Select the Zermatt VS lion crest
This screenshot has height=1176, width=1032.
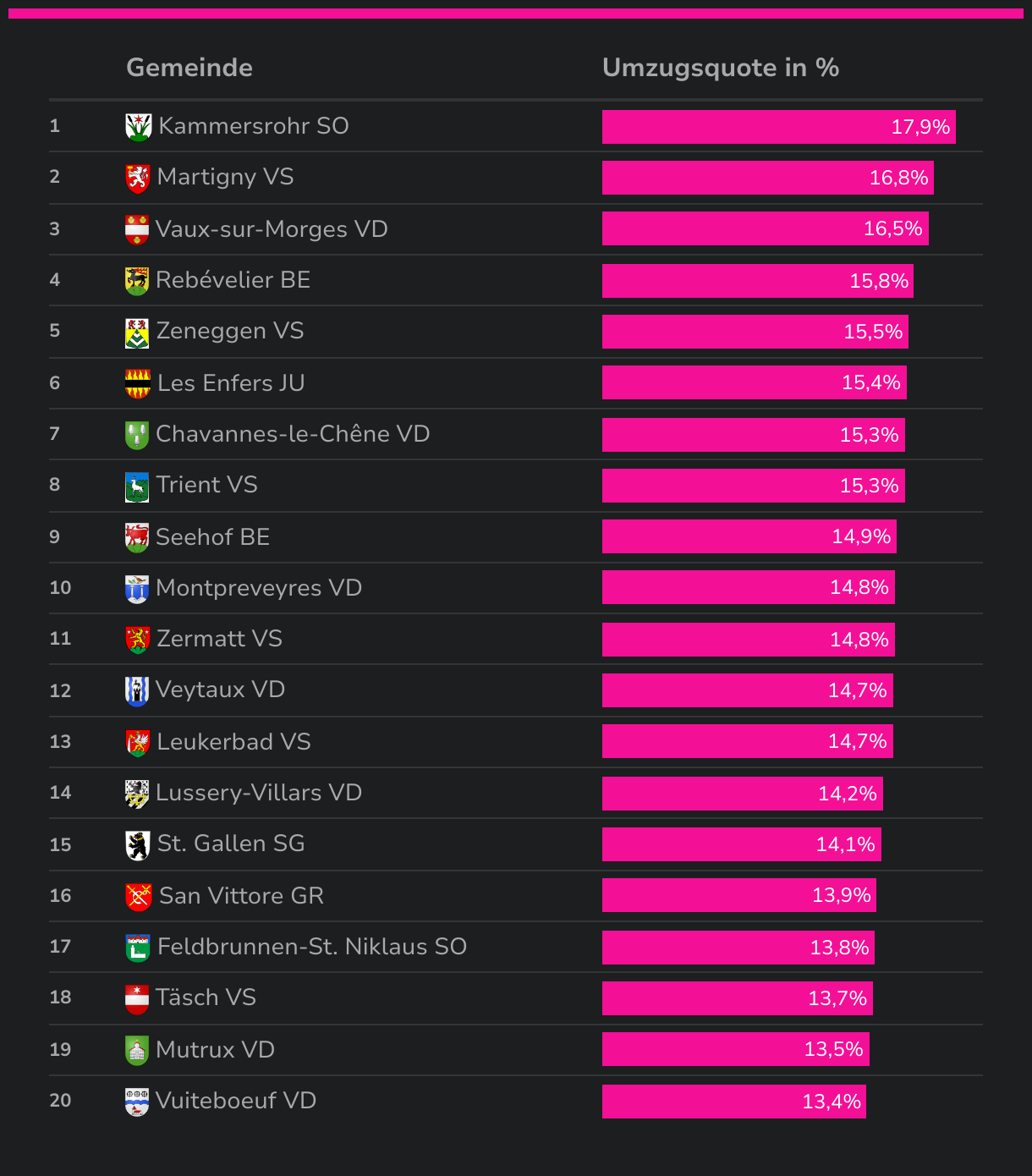click(137, 640)
